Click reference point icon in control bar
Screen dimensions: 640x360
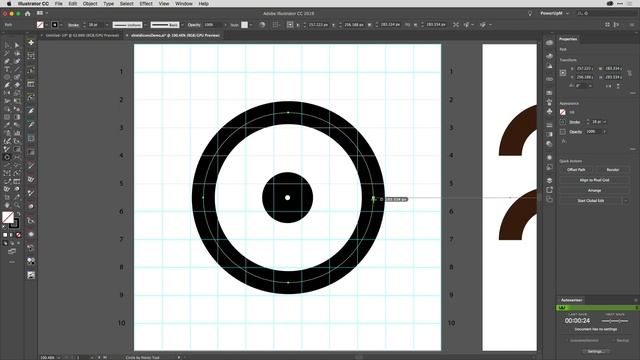coord(290,25)
